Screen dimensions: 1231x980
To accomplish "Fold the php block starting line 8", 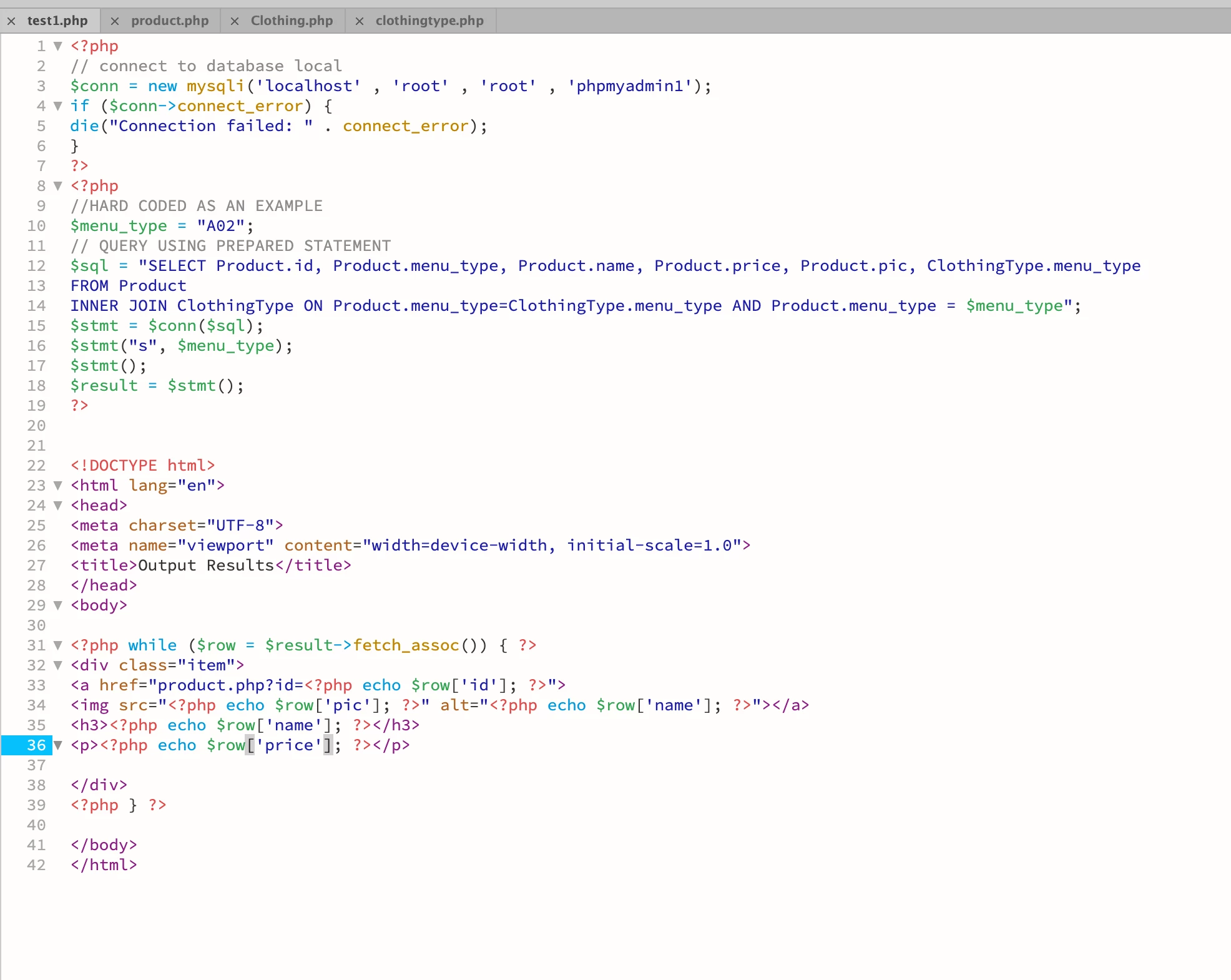I will pyautogui.click(x=58, y=186).
